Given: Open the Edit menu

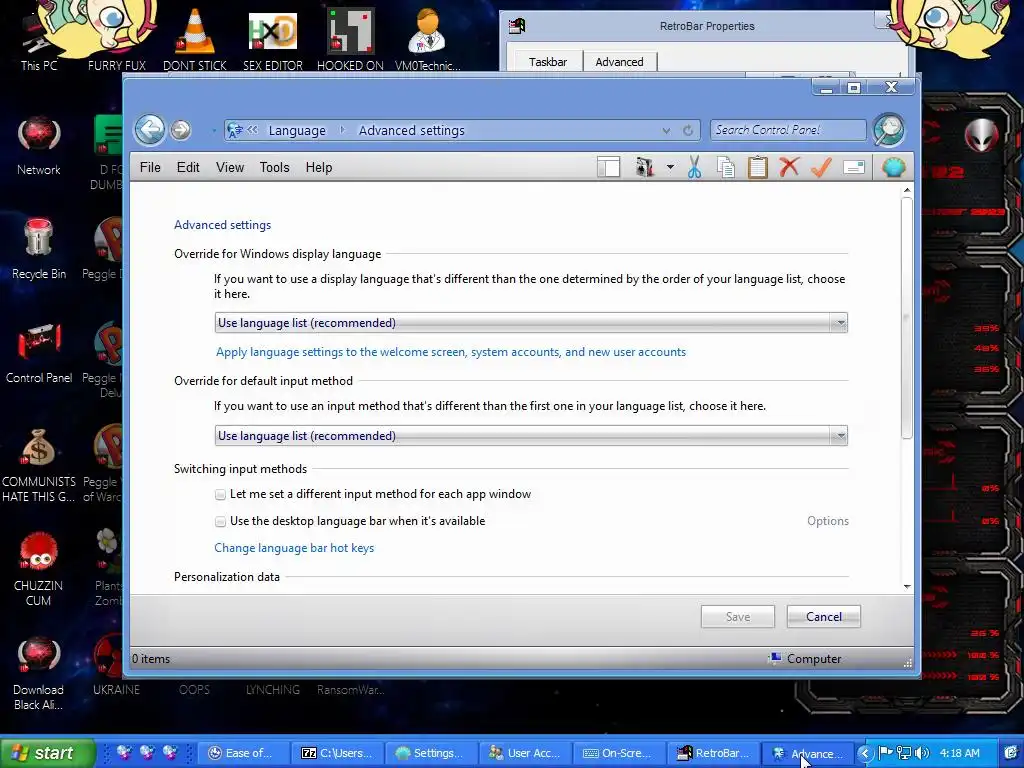Looking at the screenshot, I should [188, 167].
